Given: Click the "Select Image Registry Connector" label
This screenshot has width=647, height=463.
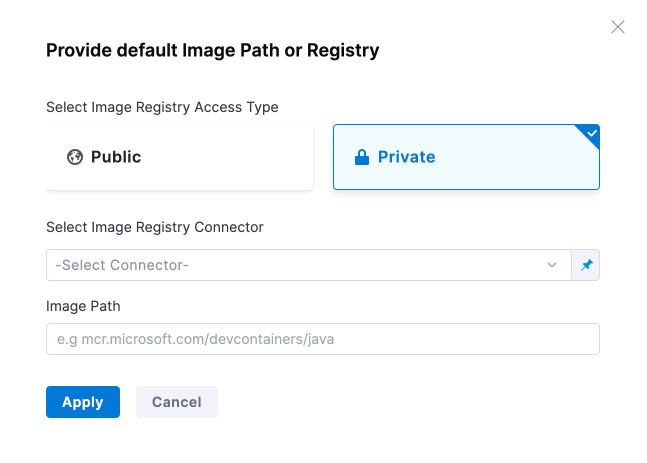Looking at the screenshot, I should tap(155, 227).
